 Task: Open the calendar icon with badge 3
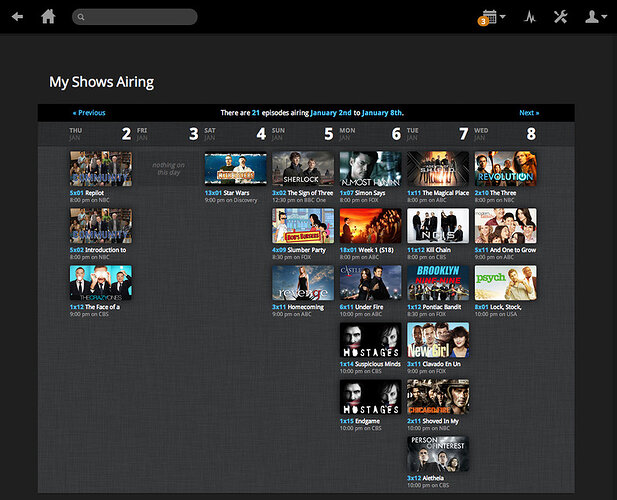click(x=488, y=17)
